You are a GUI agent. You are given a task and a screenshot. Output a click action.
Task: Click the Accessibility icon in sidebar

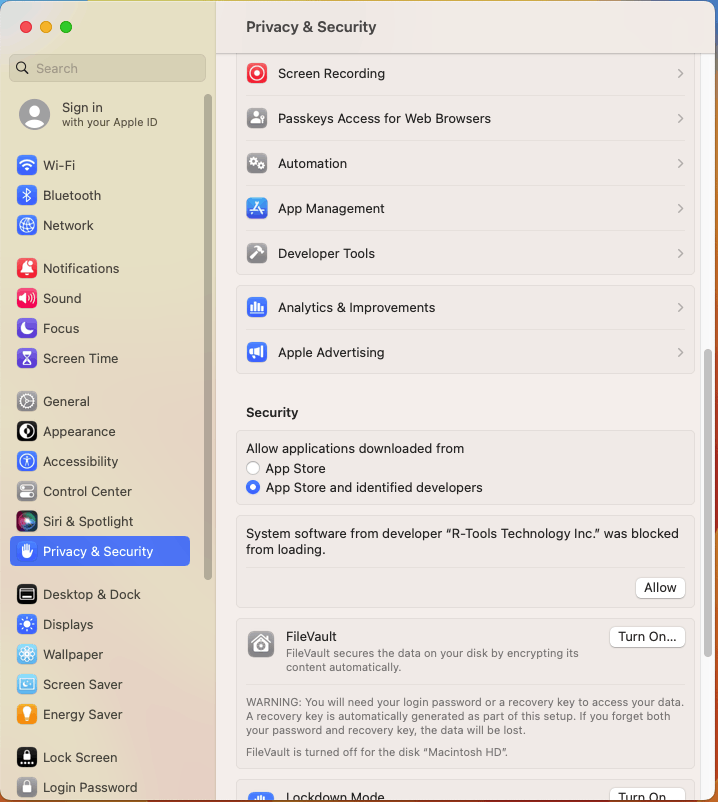click(x=27, y=461)
